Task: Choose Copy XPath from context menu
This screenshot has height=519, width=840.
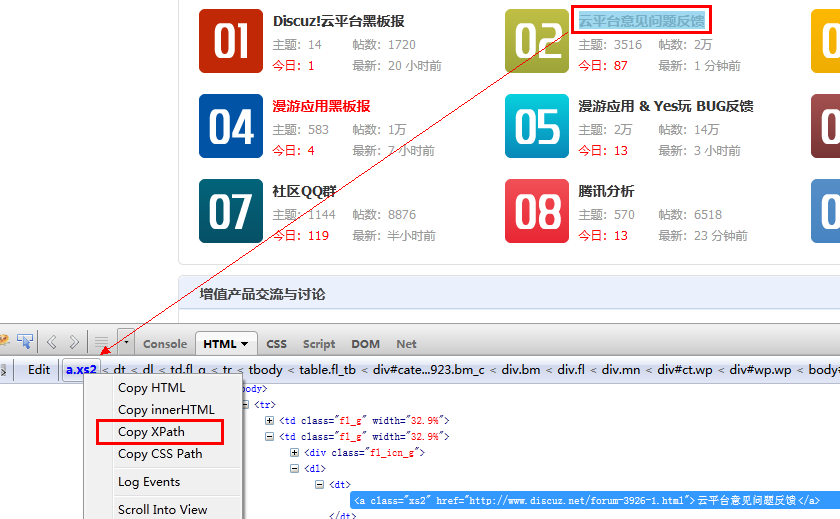Action: [151, 432]
